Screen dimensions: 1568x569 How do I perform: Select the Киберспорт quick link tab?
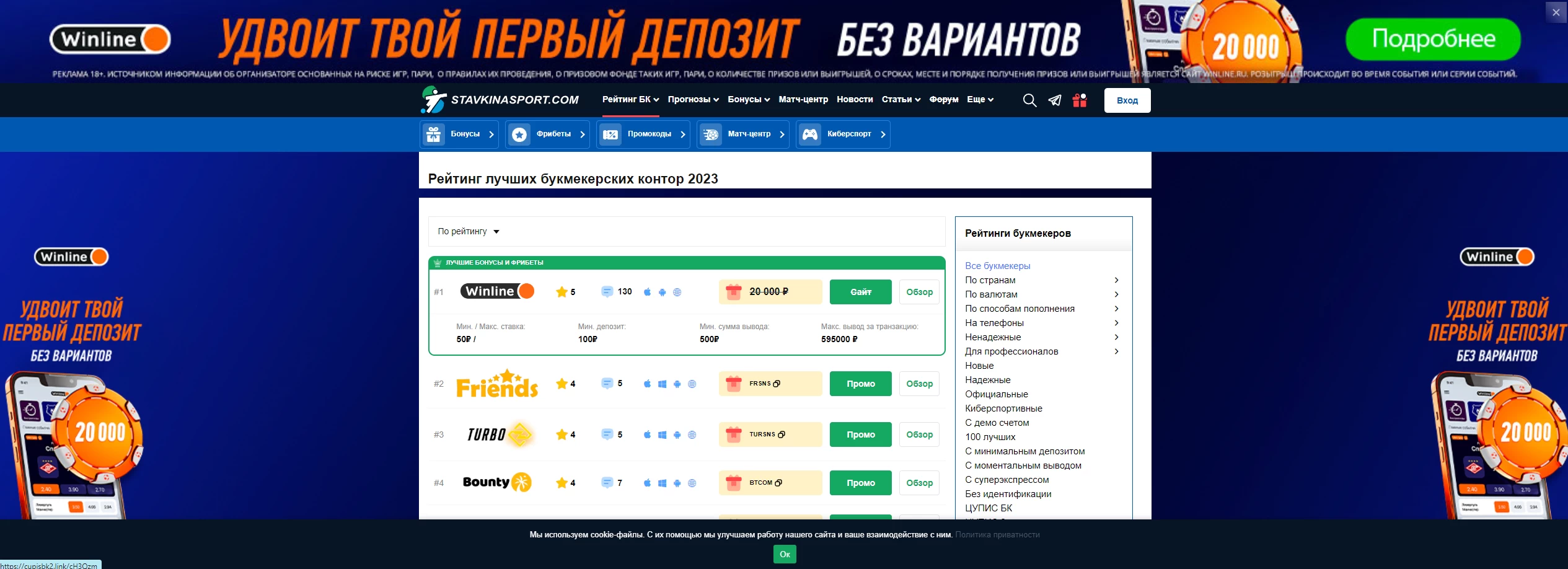point(843,134)
